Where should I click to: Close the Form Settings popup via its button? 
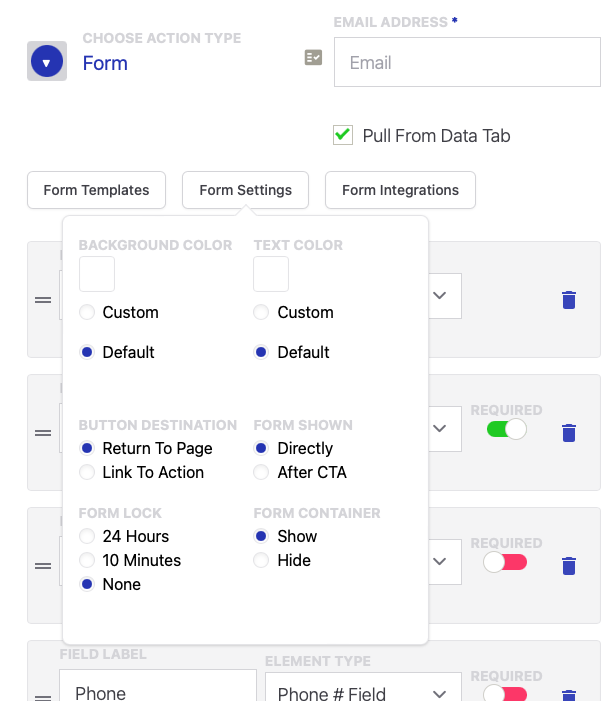coord(245,190)
